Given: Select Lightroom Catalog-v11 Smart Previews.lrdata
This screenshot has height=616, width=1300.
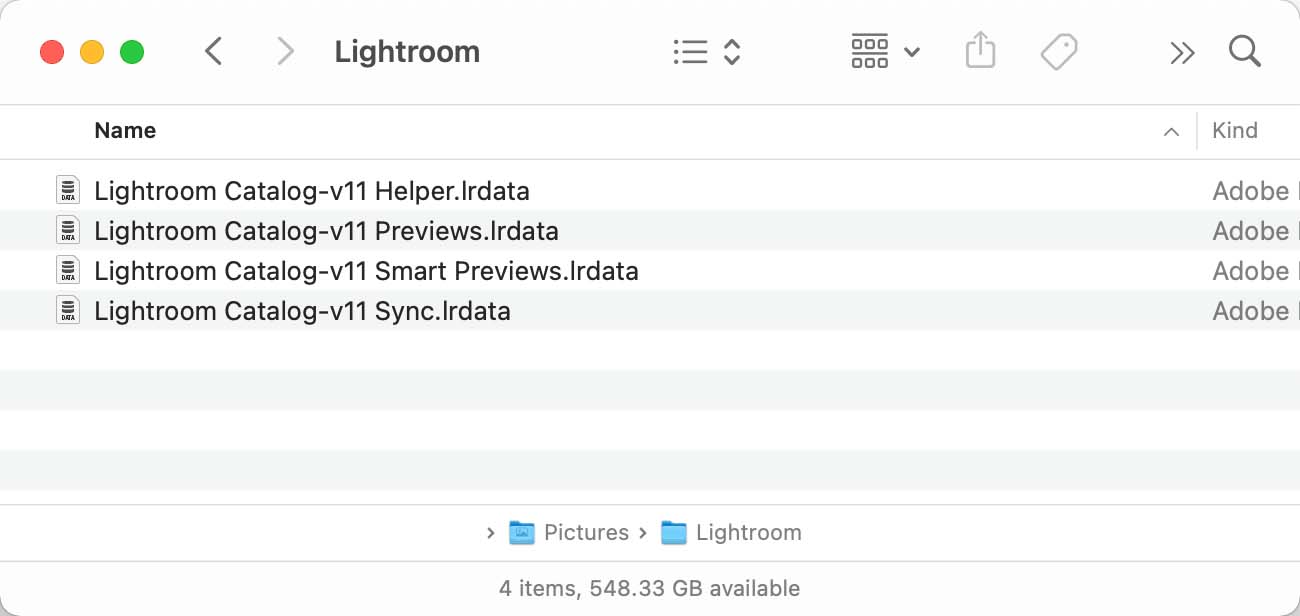Looking at the screenshot, I should point(365,270).
